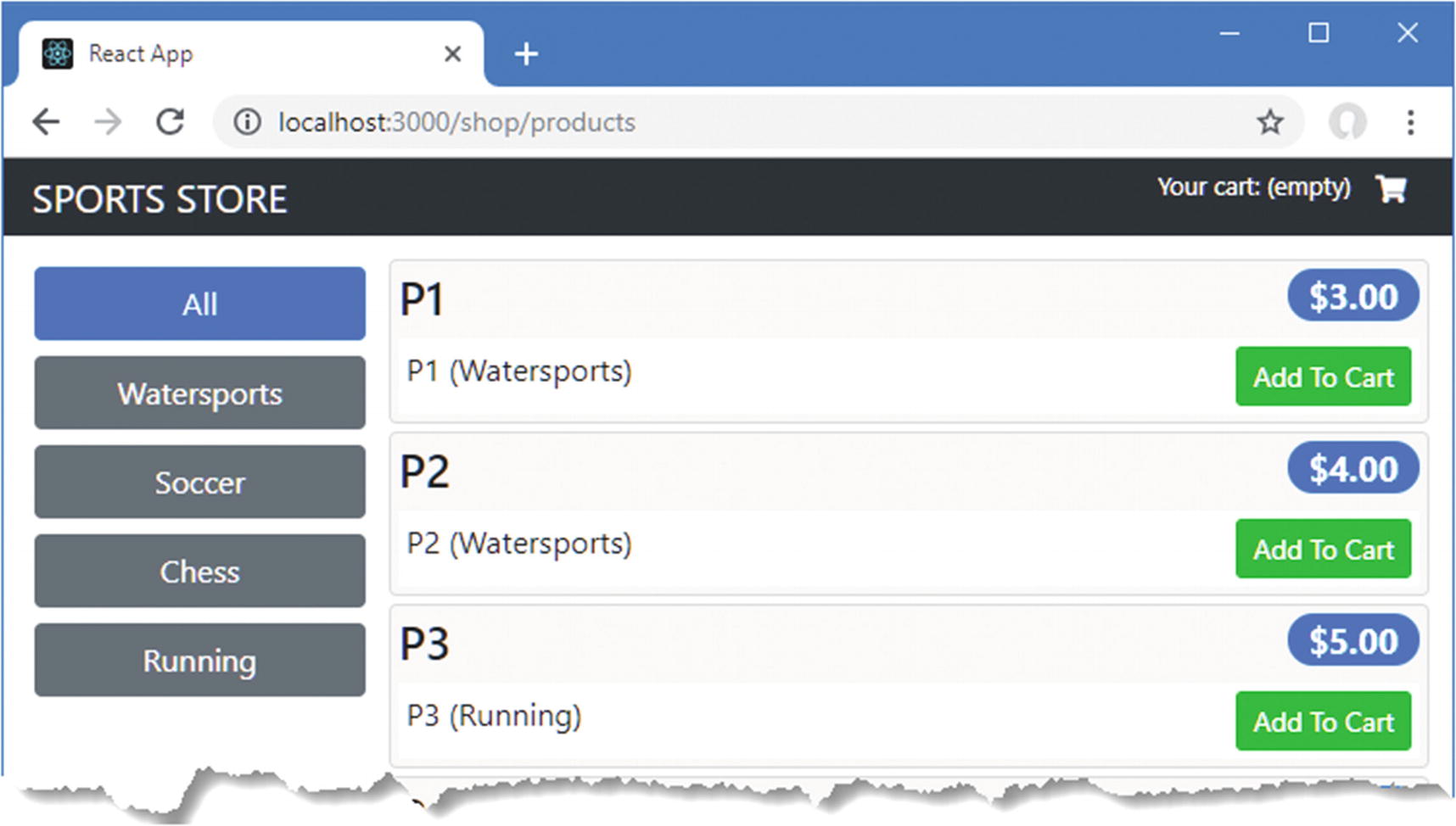
Task: Open the user profile avatar
Action: tap(1347, 122)
